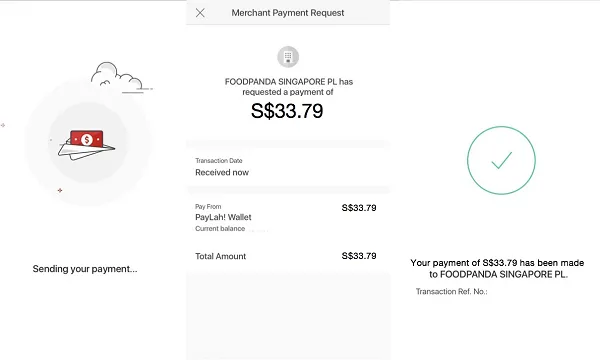Click the green checkmark success circle

click(x=501, y=160)
